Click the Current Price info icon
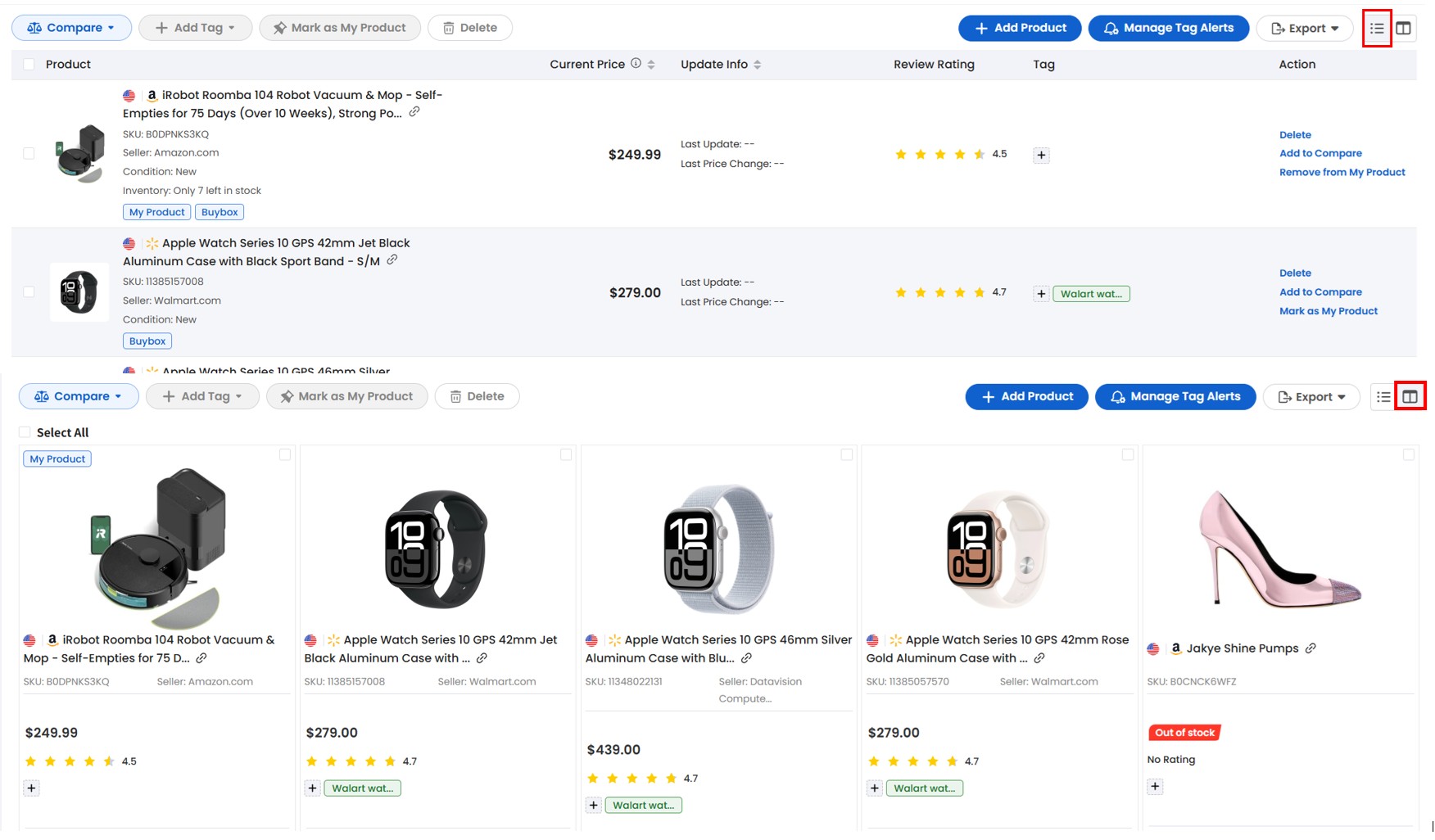Viewport: 1435px width, 840px height. coord(636,64)
